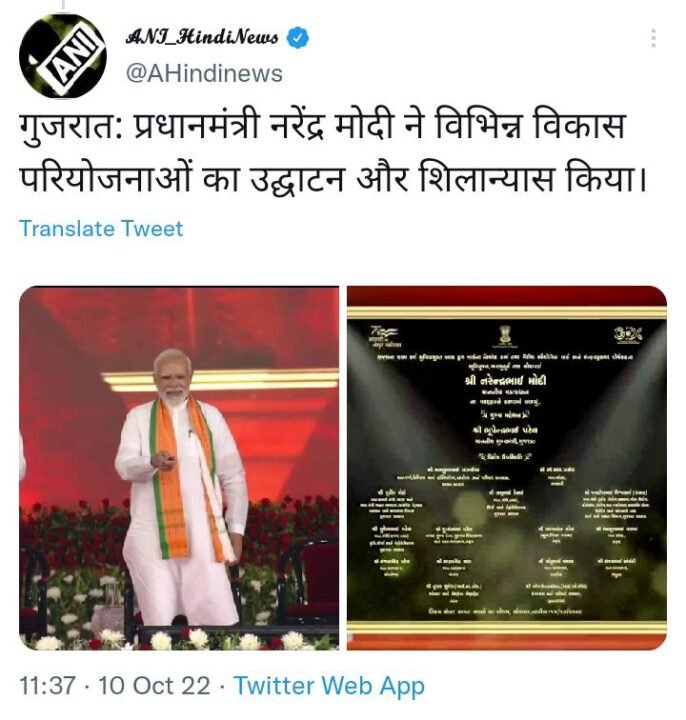Click the श्री नरेन्द्रभाई मोदी heading on plaque
This screenshot has width=686, height=720.
click(x=506, y=381)
